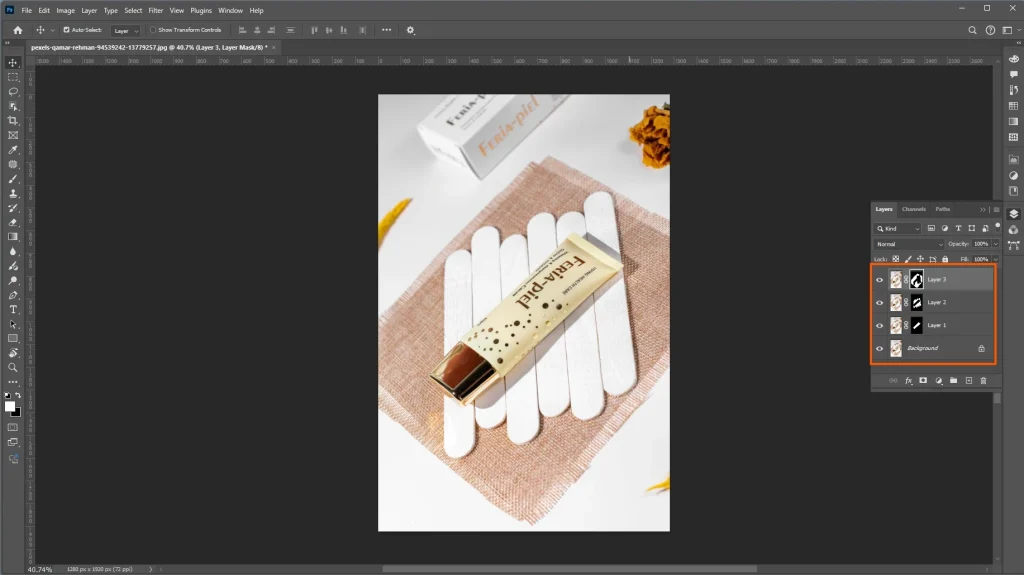Select the Dodge tool
This screenshot has width=1024, height=575.
coord(13,280)
